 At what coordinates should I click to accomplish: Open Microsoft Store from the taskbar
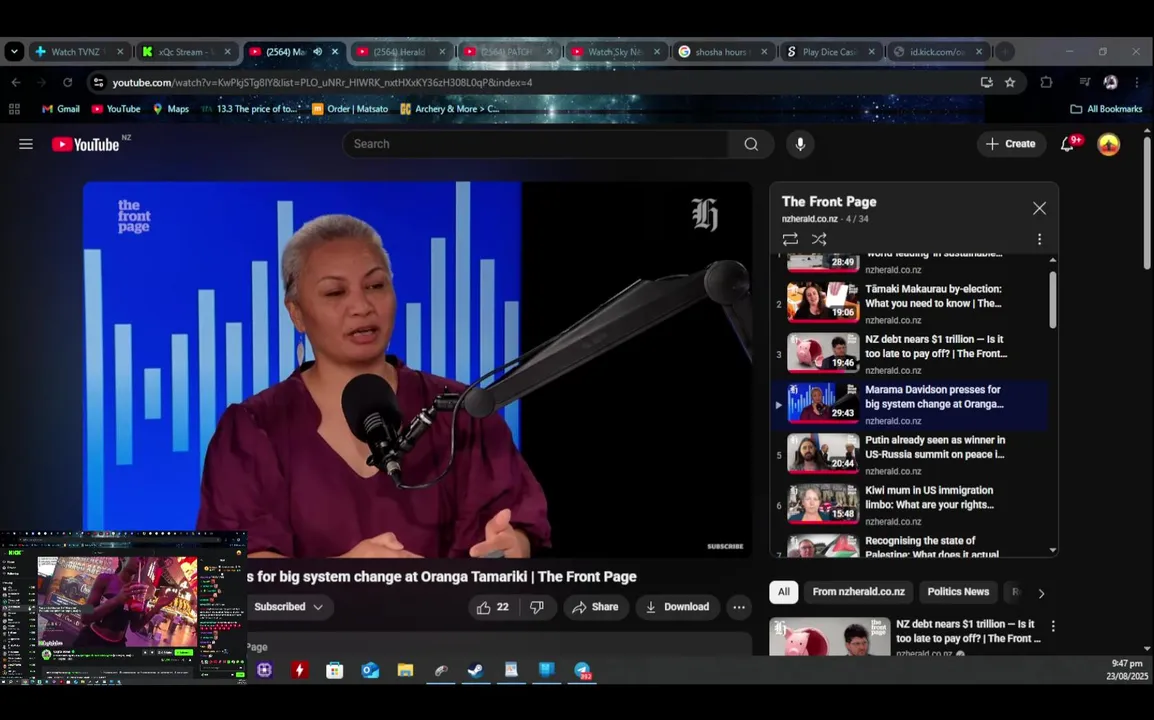click(335, 670)
